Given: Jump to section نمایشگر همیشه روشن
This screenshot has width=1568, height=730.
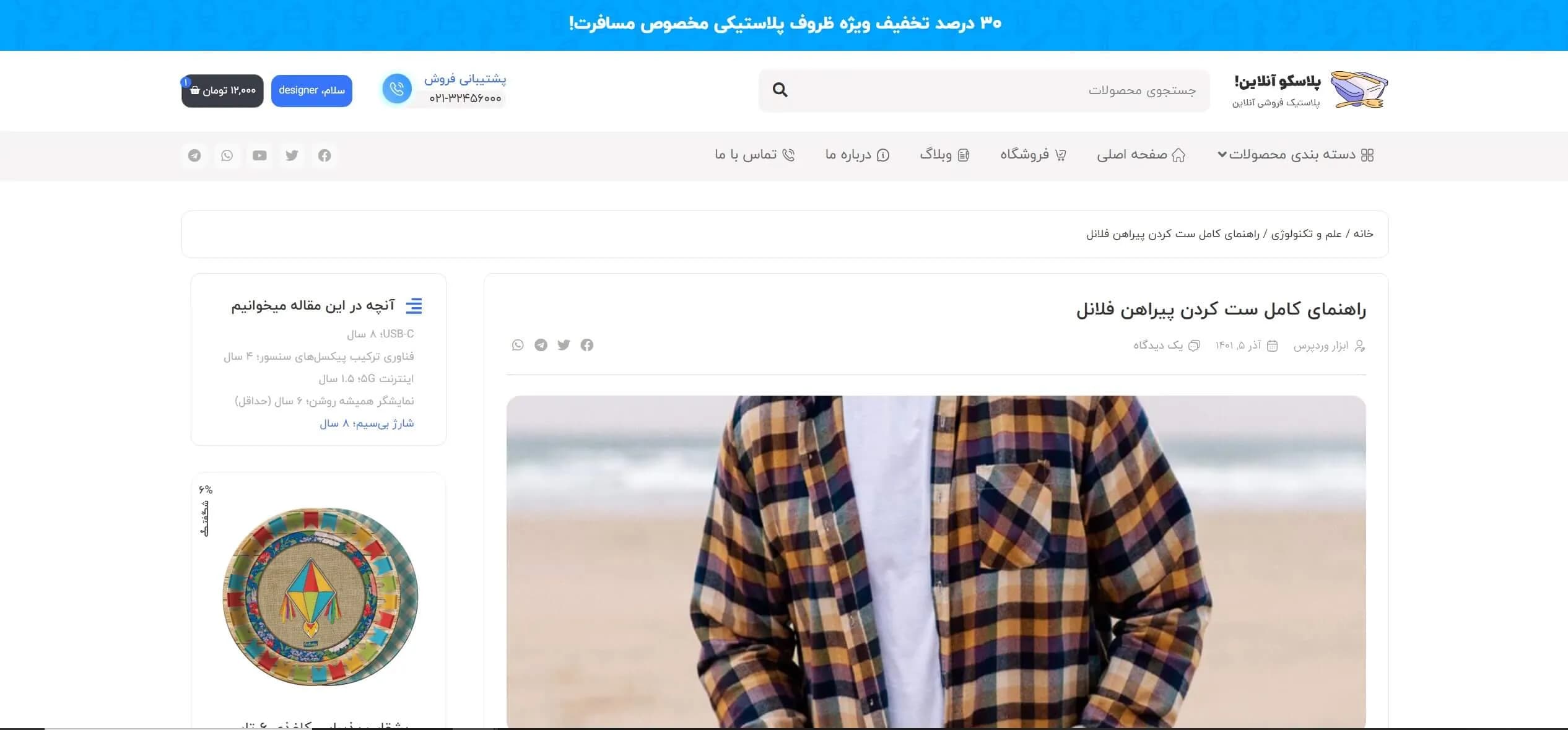Looking at the screenshot, I should coord(324,401).
